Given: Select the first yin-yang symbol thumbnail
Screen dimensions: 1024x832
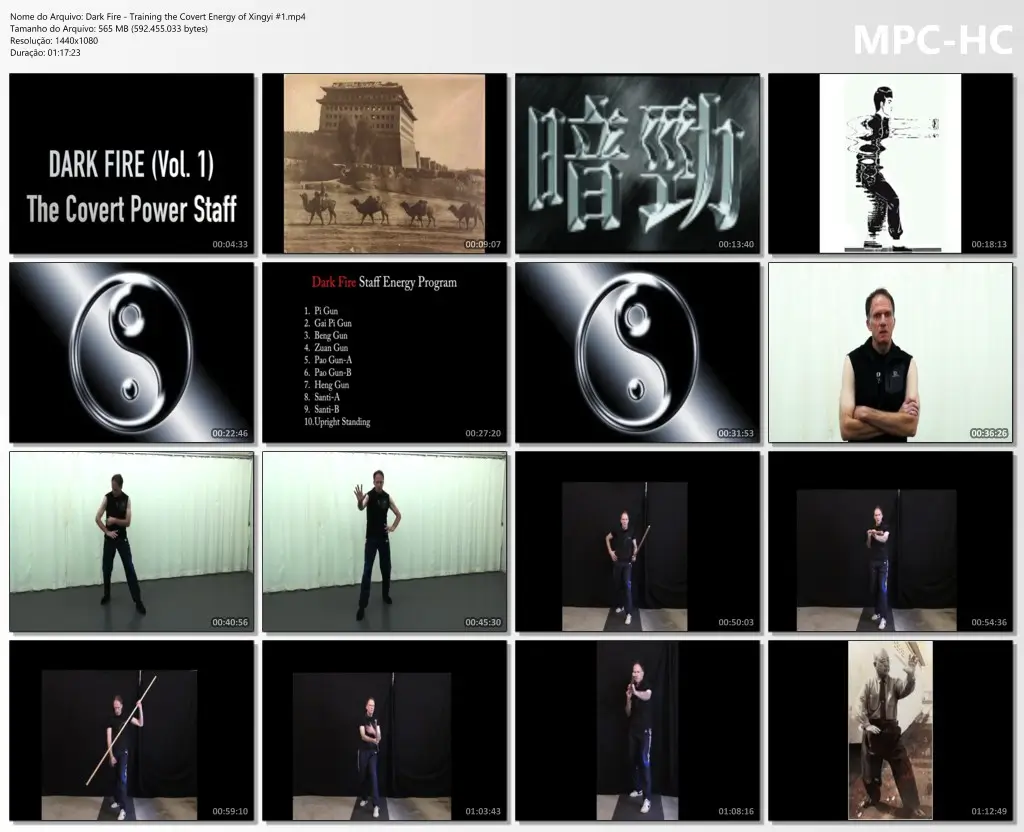Looking at the screenshot, I should [x=131, y=352].
